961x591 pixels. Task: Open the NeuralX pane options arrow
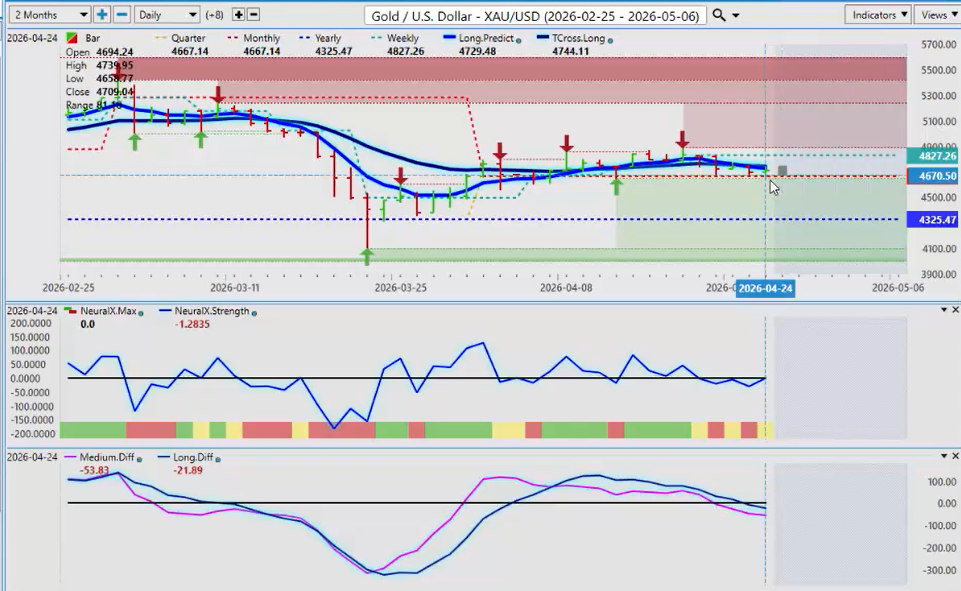[943, 310]
